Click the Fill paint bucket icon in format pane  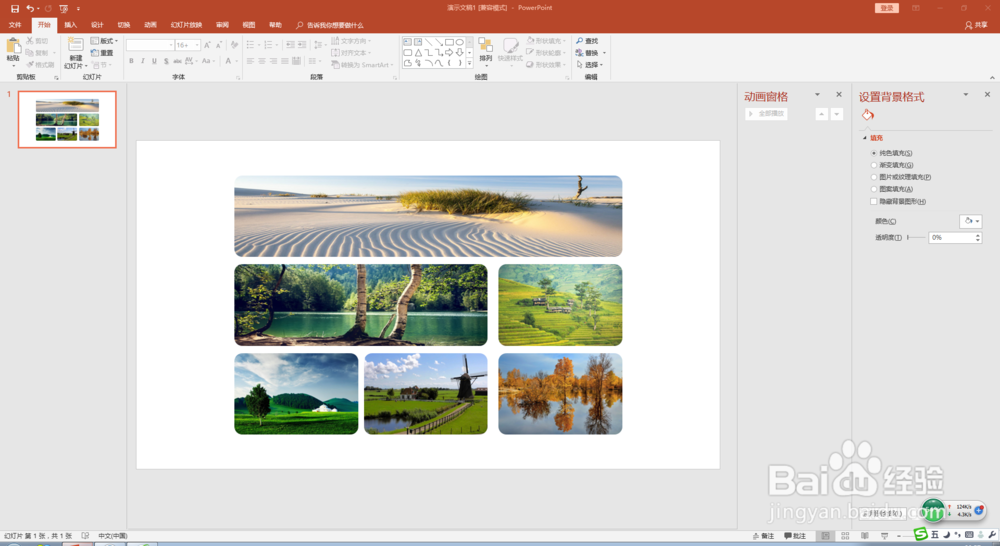867,115
